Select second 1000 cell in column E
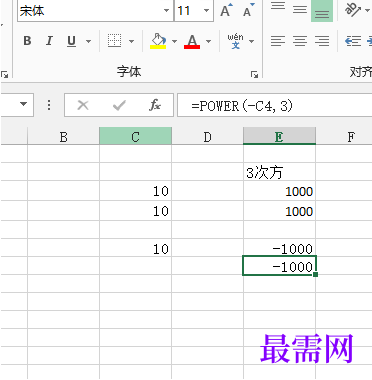The width and height of the screenshot is (372, 380). click(x=279, y=211)
